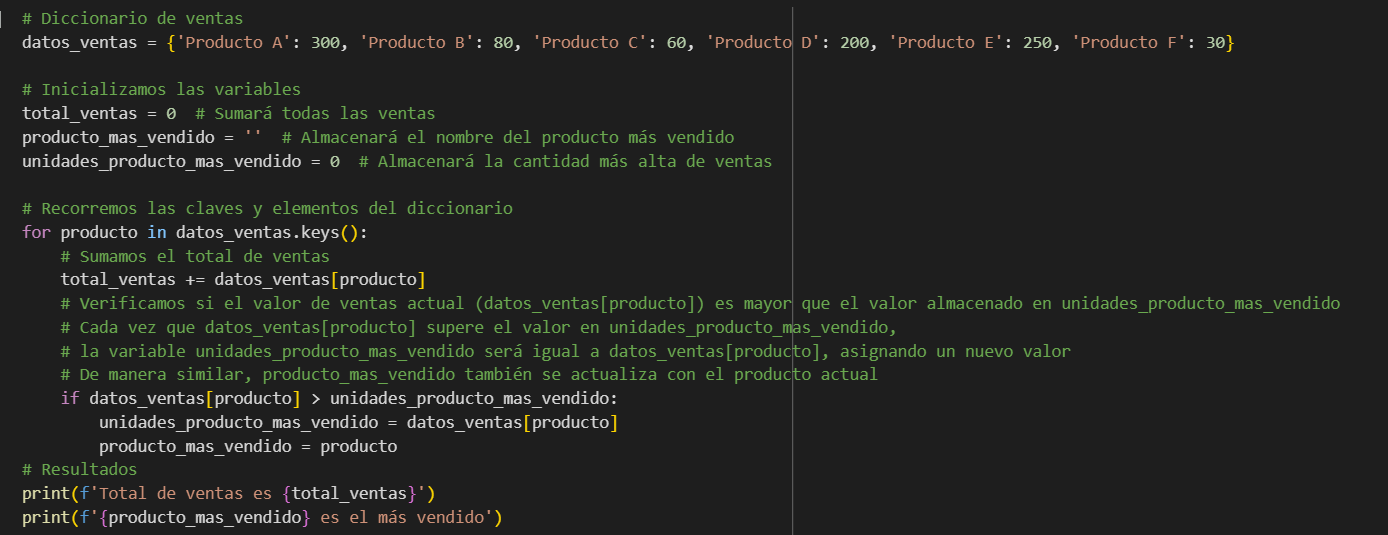Click 'producto_mas_vendido' in the empty-string assignment
The image size is (1388, 535).
coord(118,138)
